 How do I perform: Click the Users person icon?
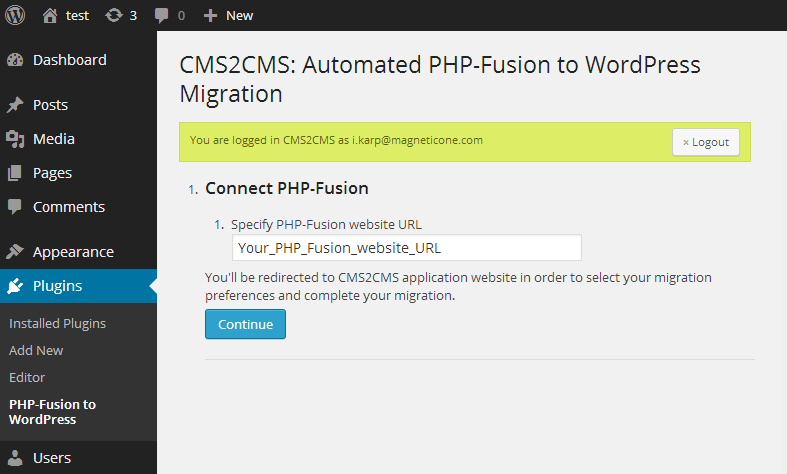click(15, 458)
